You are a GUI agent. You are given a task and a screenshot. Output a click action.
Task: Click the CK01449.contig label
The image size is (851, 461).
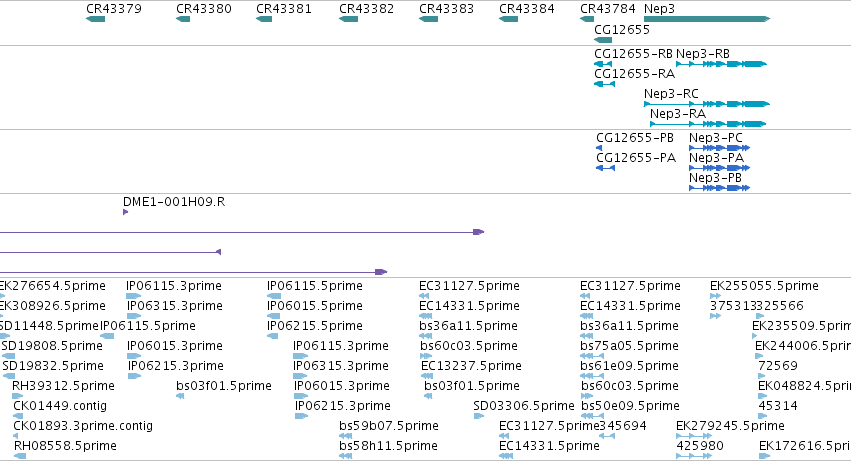pos(60,406)
